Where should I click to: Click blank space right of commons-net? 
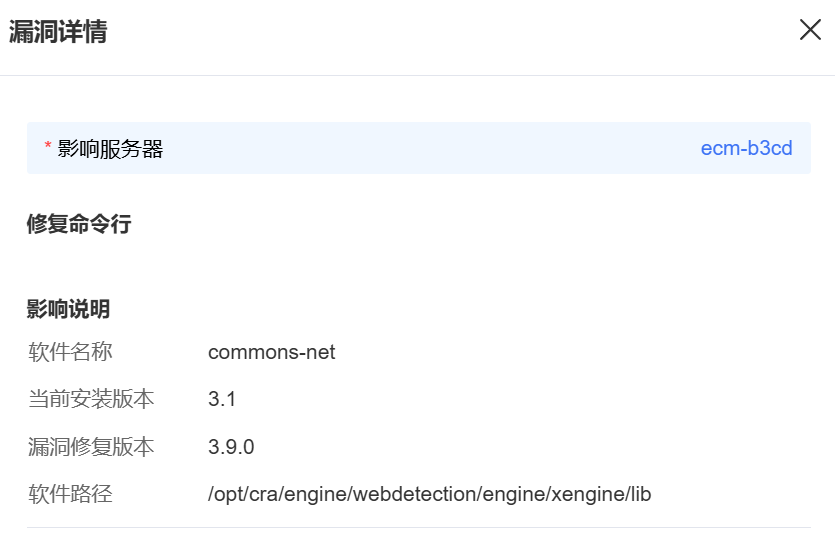pyautogui.click(x=572, y=353)
